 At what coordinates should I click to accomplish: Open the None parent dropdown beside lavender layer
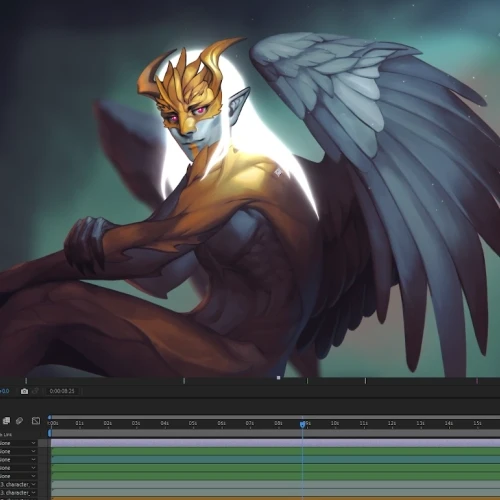tap(18, 443)
